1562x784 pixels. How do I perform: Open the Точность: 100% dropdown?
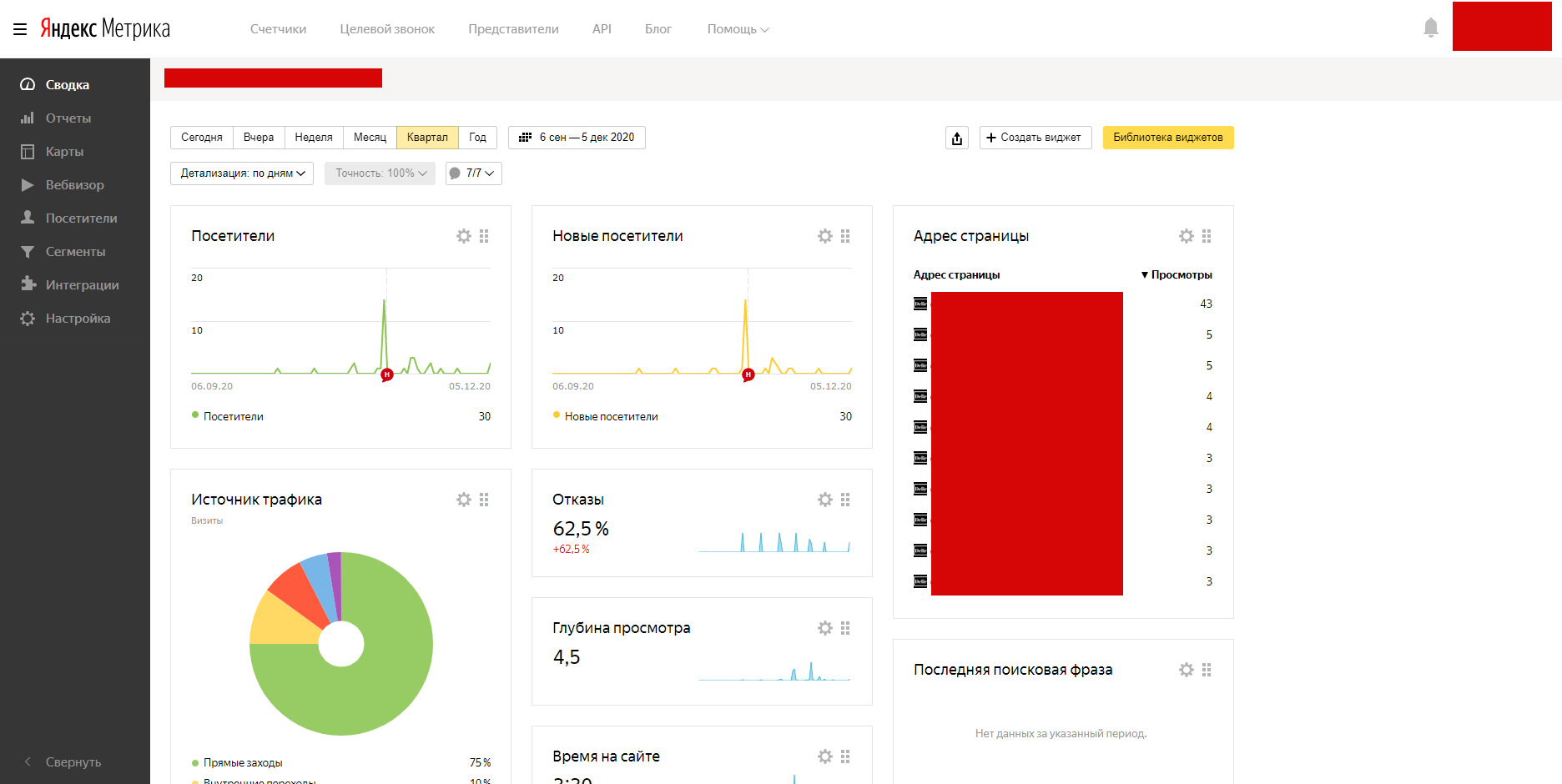pyautogui.click(x=380, y=173)
